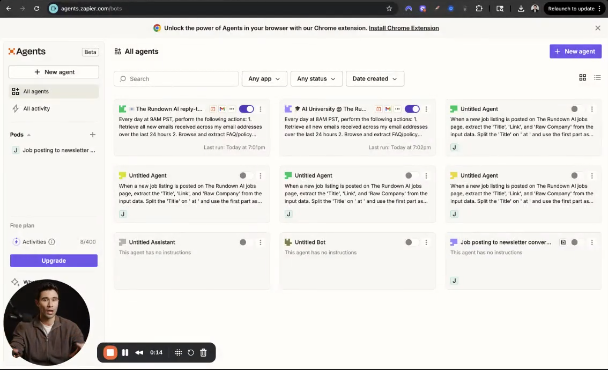The image size is (608, 370).
Task: Click the Beta badge next to Agents
Action: click(90, 52)
